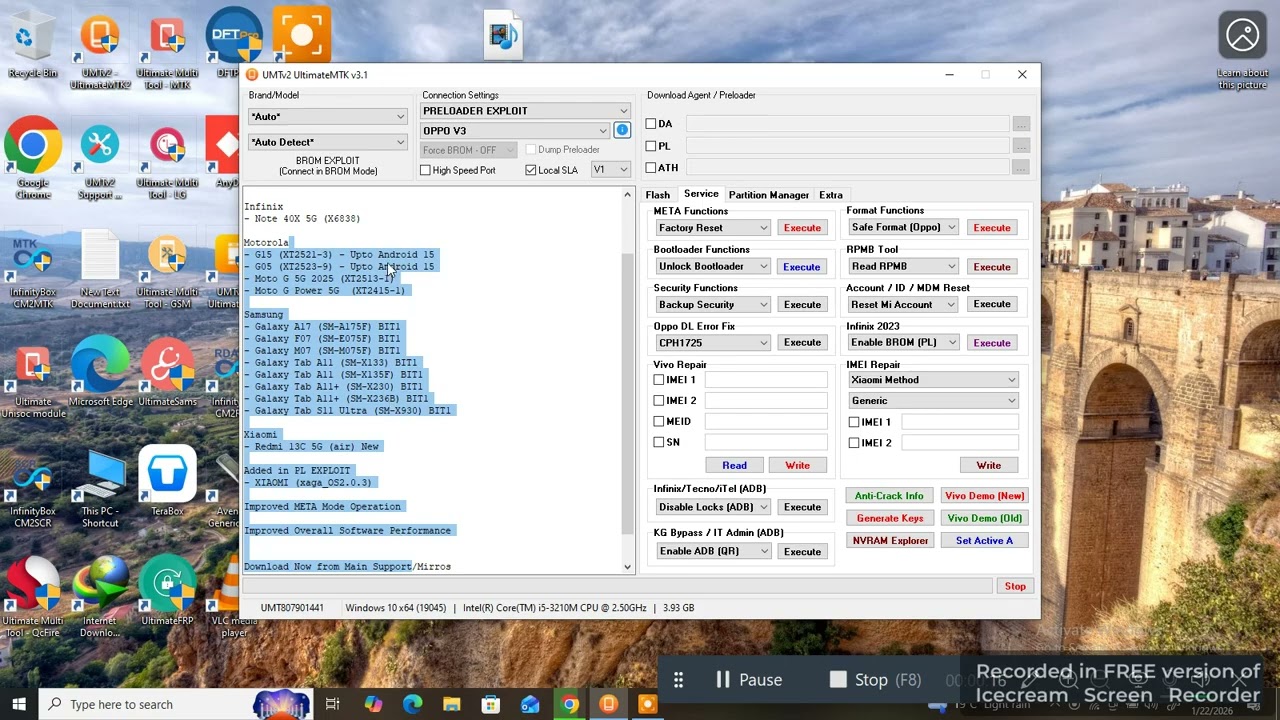Screen dimensions: 1280x720
Task: Launch UMTv2 UltimateMTK2 desktop shortcut
Action: (99, 50)
